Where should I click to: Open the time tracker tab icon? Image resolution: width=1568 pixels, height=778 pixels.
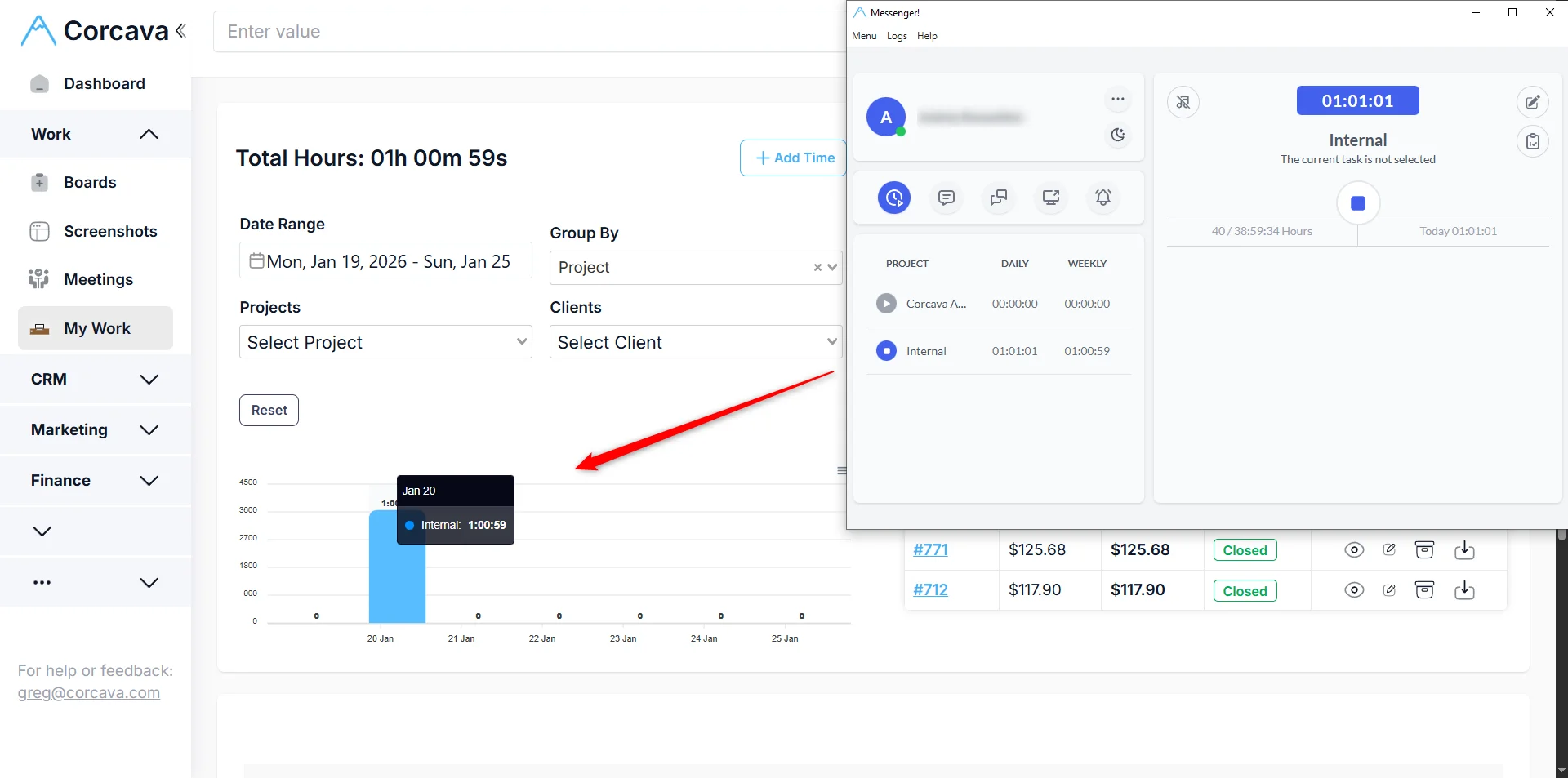click(893, 198)
